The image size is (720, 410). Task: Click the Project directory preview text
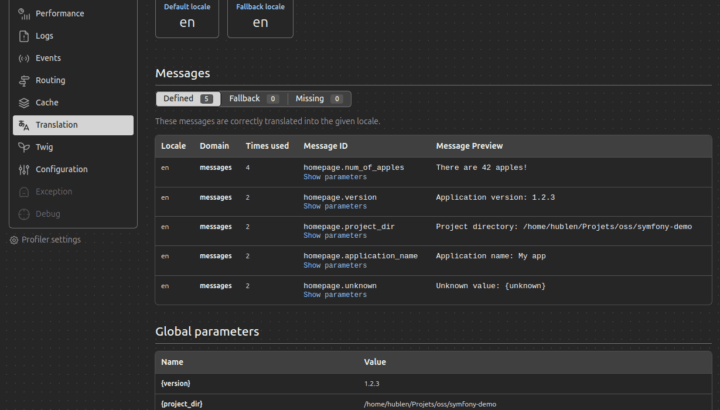564,227
